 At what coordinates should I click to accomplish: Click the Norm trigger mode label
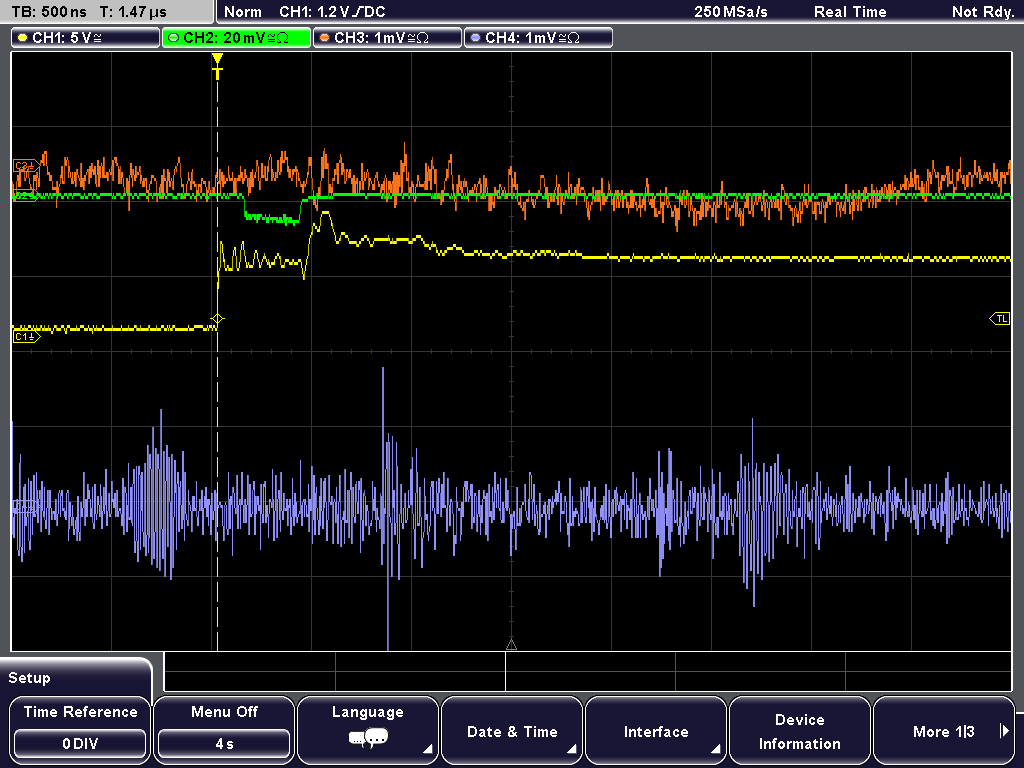point(242,12)
